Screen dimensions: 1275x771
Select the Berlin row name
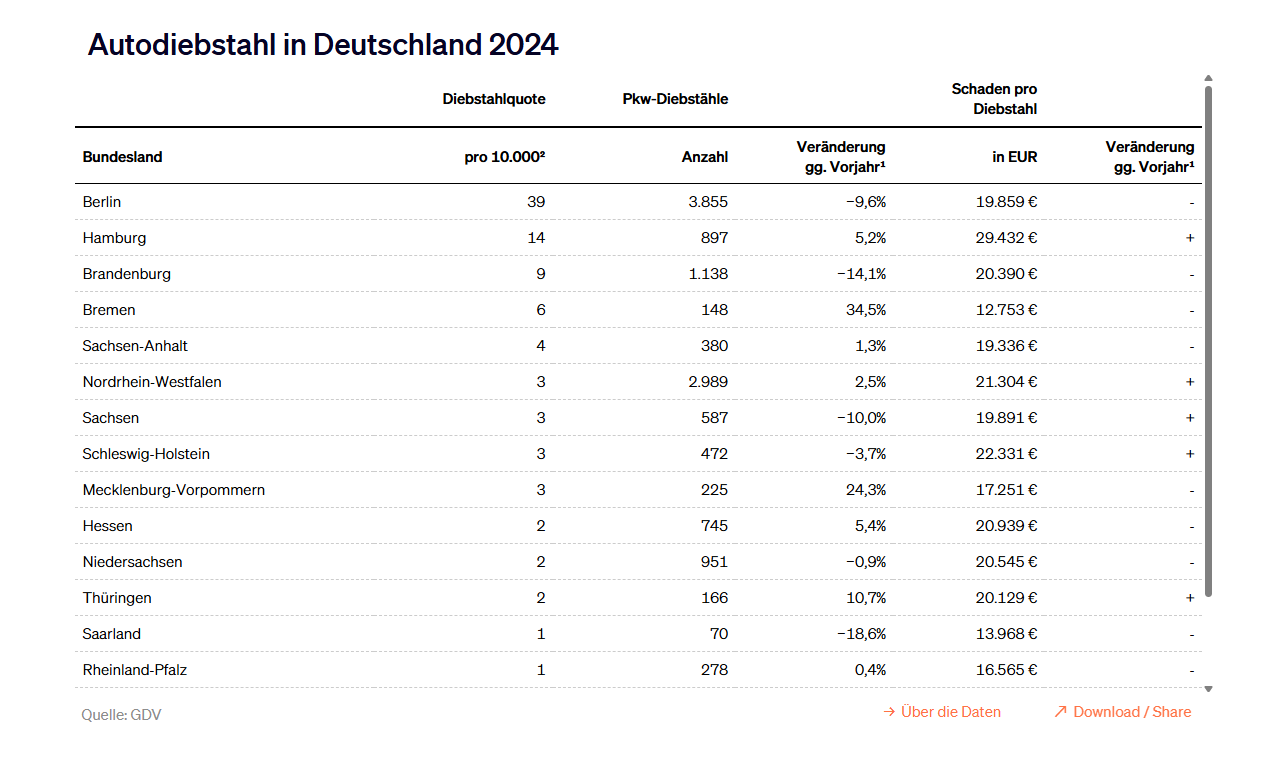pyautogui.click(x=102, y=202)
